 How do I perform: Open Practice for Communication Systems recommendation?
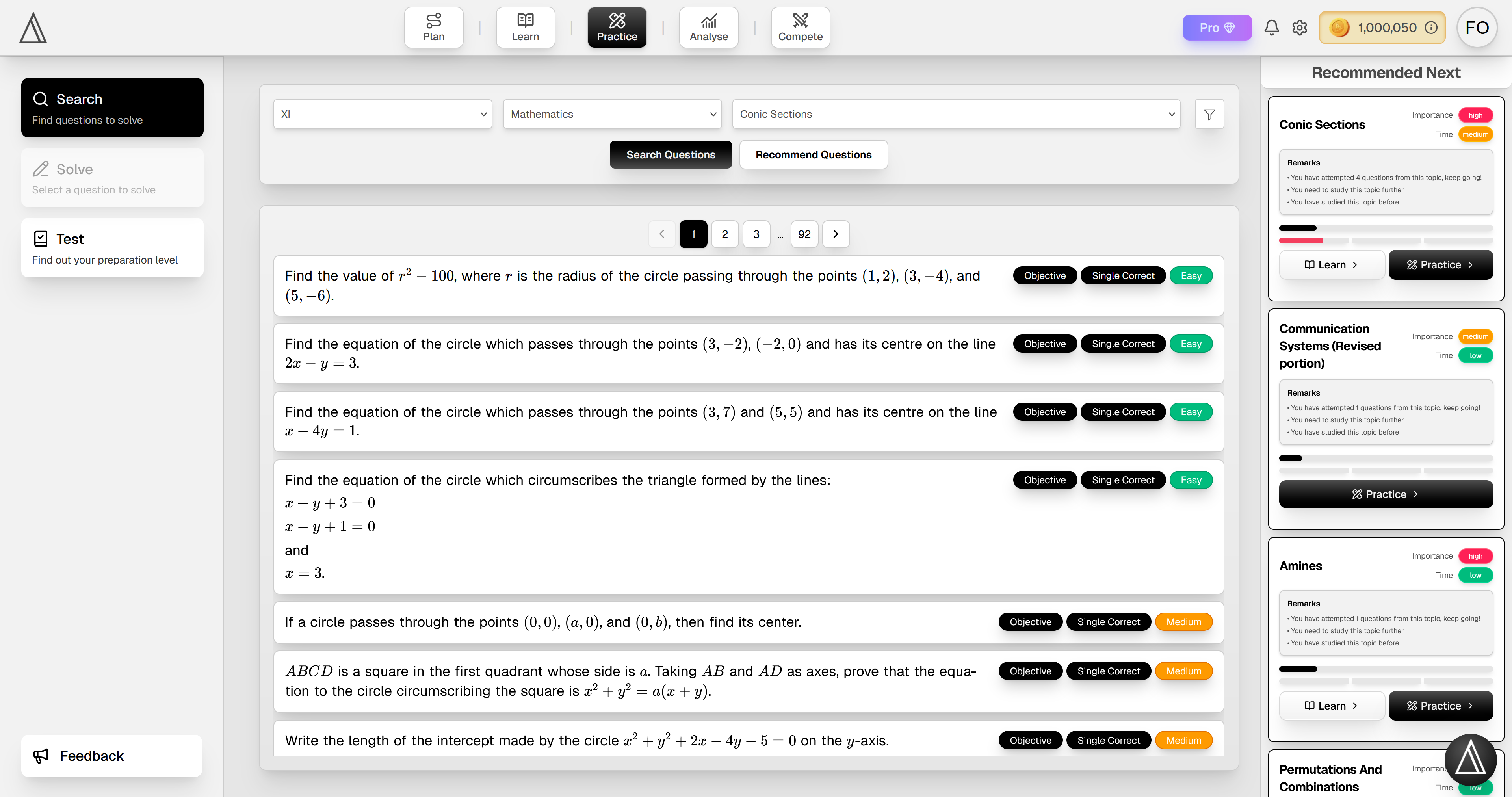[x=1386, y=494]
